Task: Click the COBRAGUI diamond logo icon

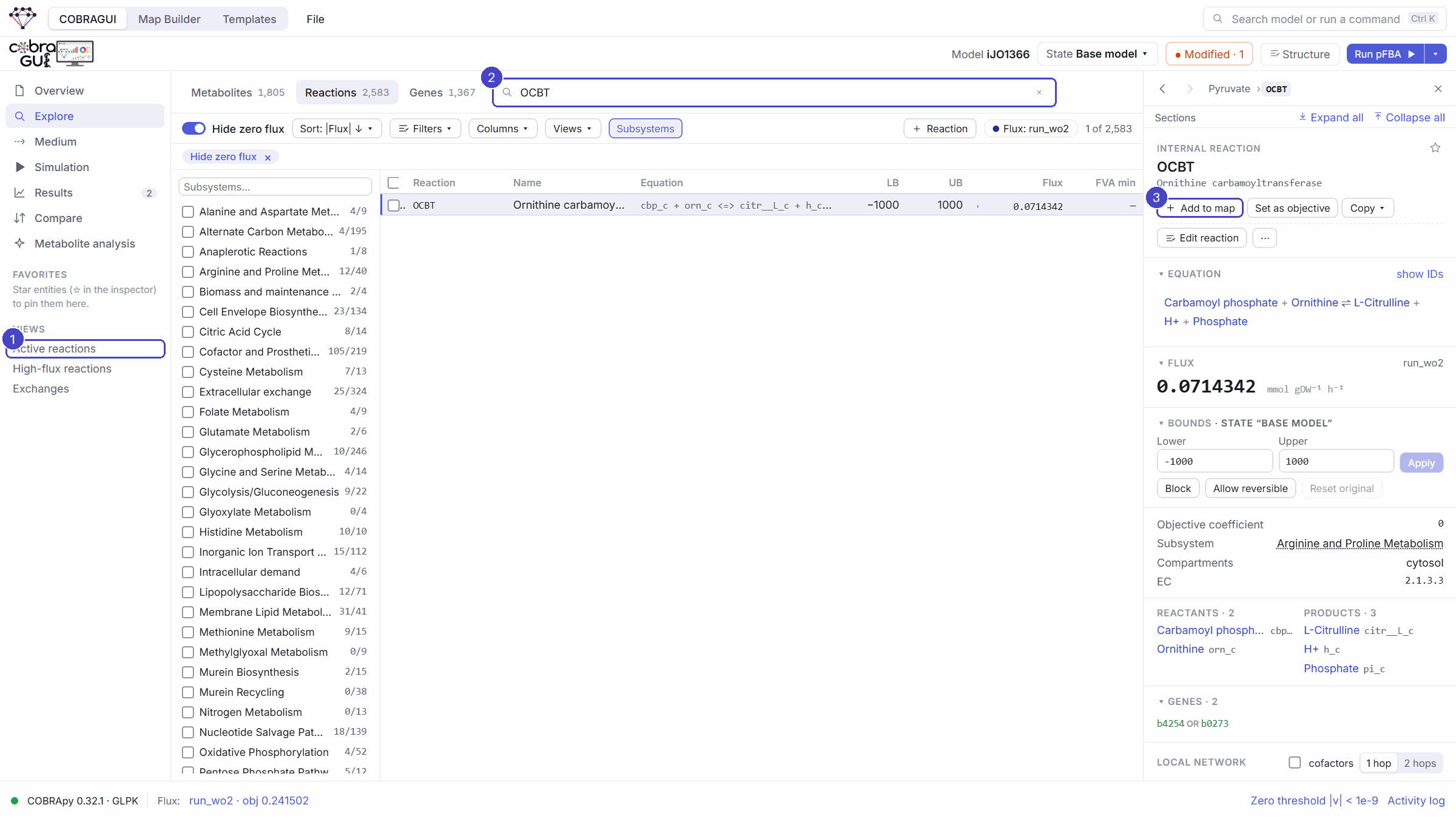Action: pos(23,18)
